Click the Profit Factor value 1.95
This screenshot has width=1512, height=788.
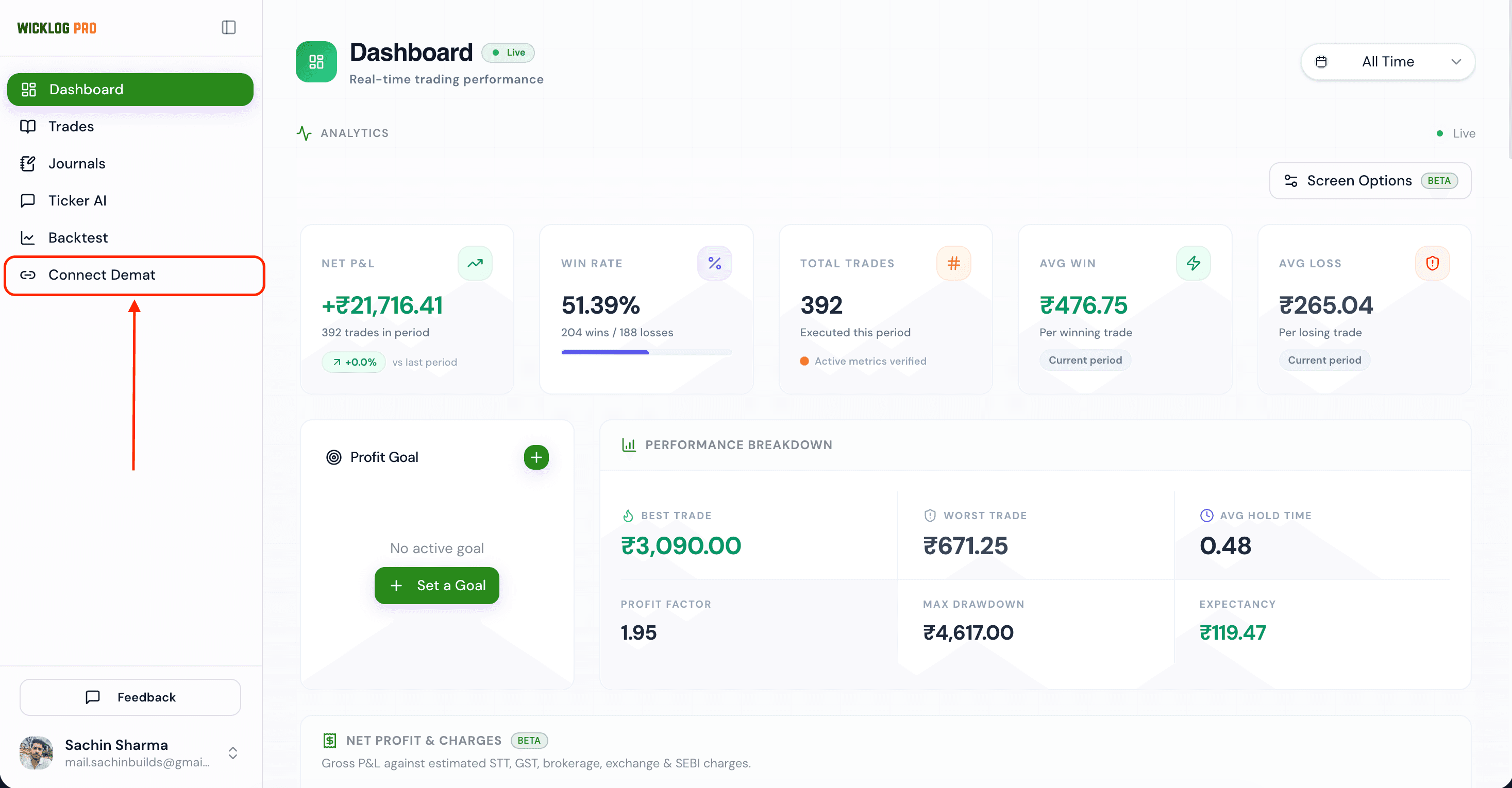[x=638, y=632]
